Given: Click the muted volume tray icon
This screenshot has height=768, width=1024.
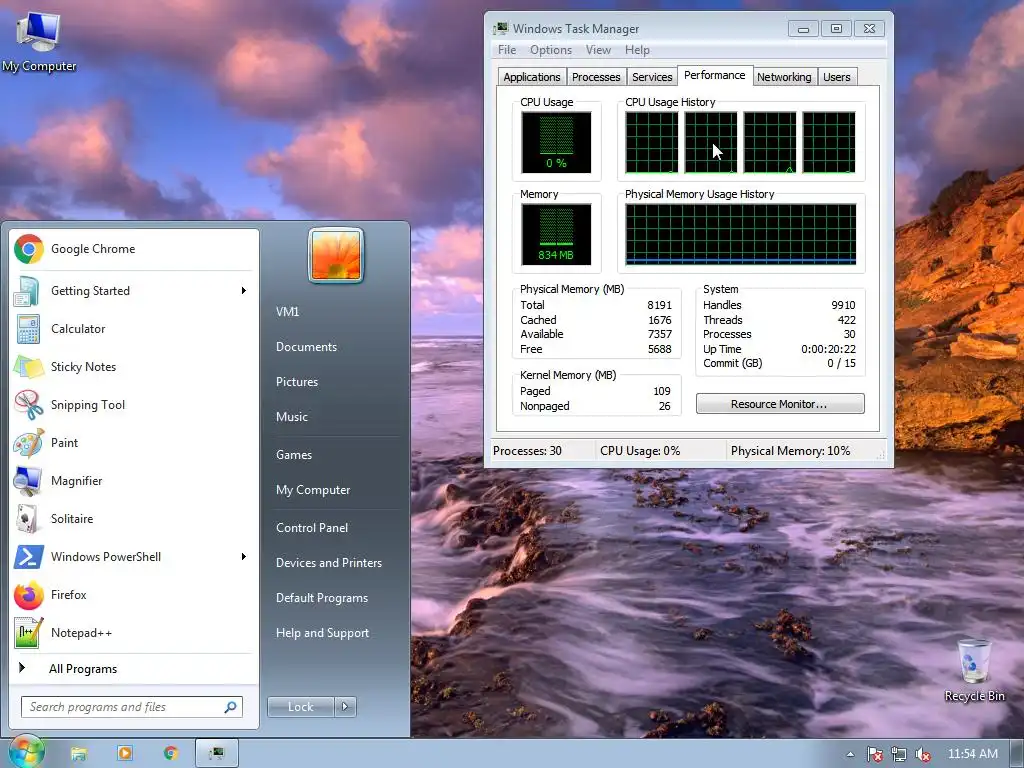Looking at the screenshot, I should (923, 754).
